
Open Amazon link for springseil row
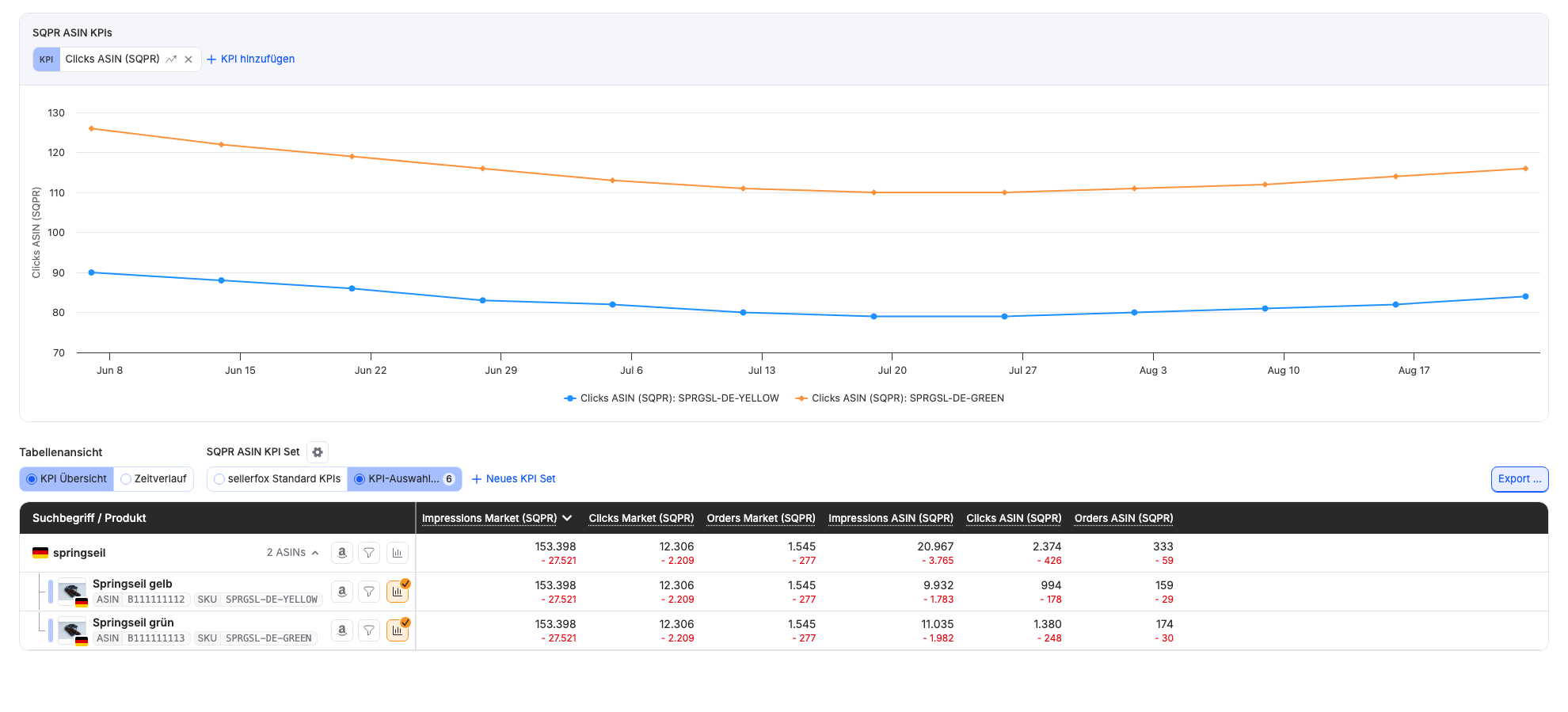click(342, 553)
